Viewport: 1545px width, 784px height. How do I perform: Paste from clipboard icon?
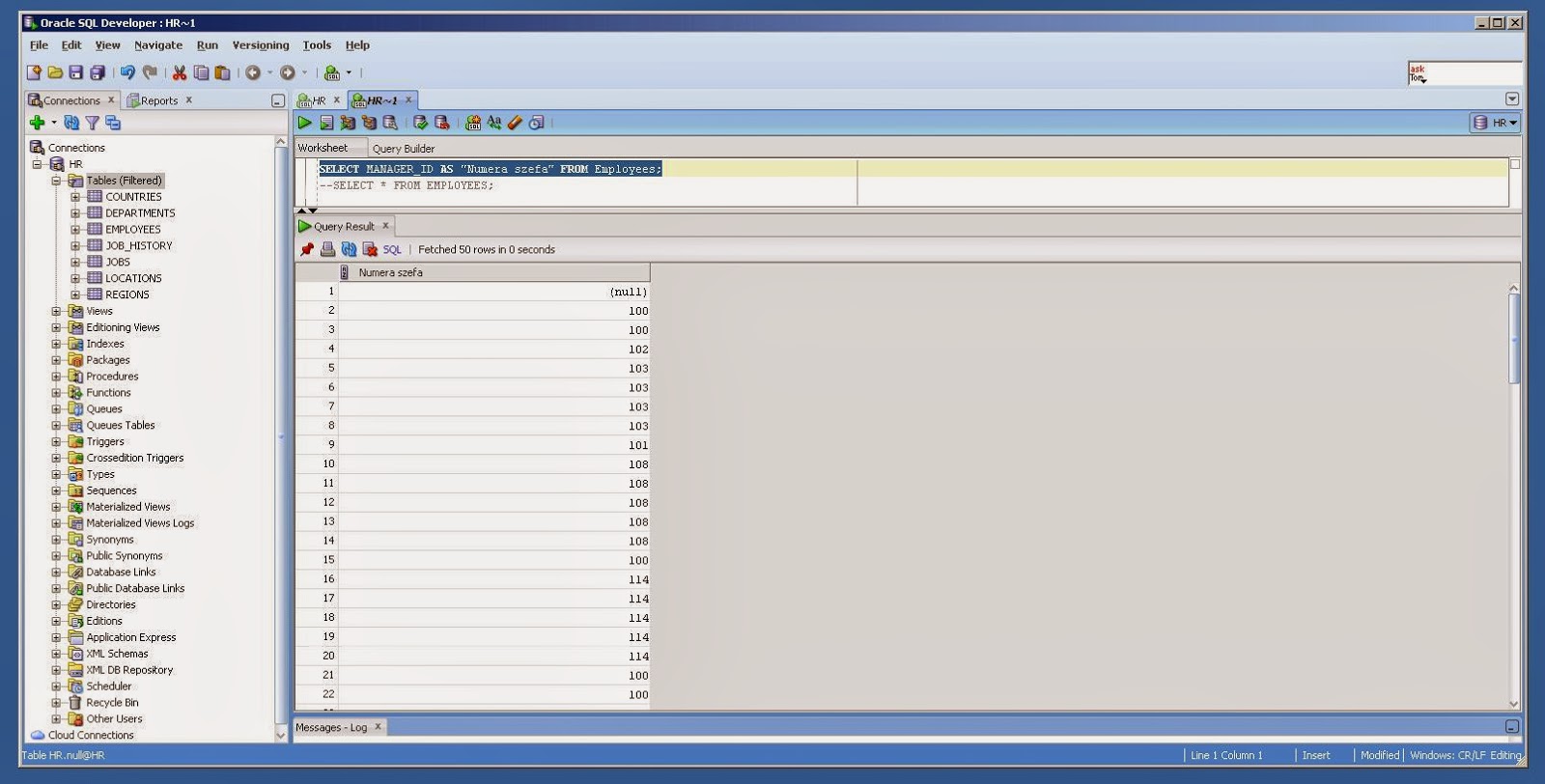(x=222, y=72)
